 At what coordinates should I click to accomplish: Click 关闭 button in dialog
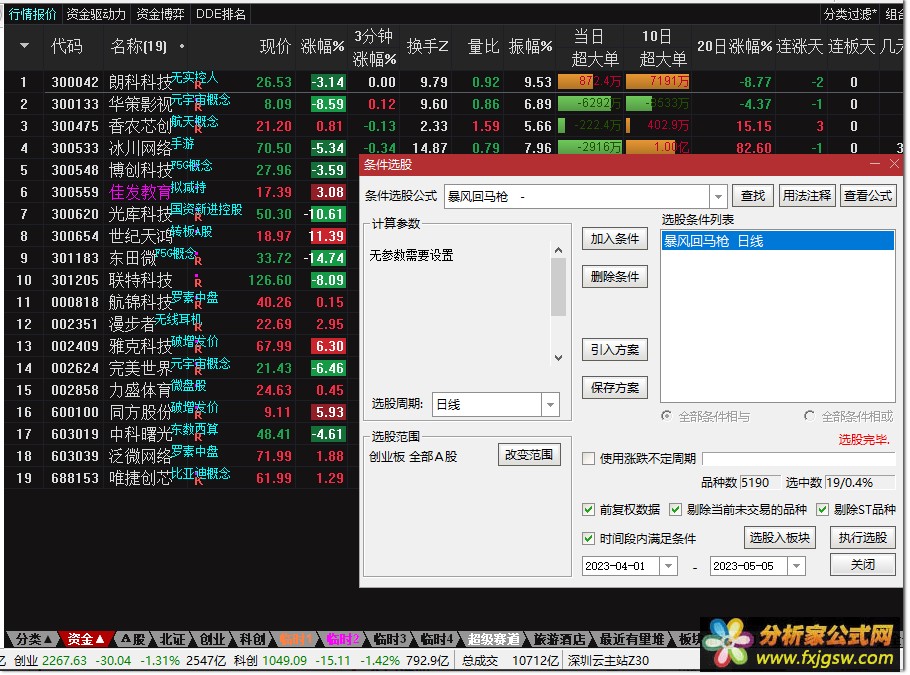click(862, 564)
